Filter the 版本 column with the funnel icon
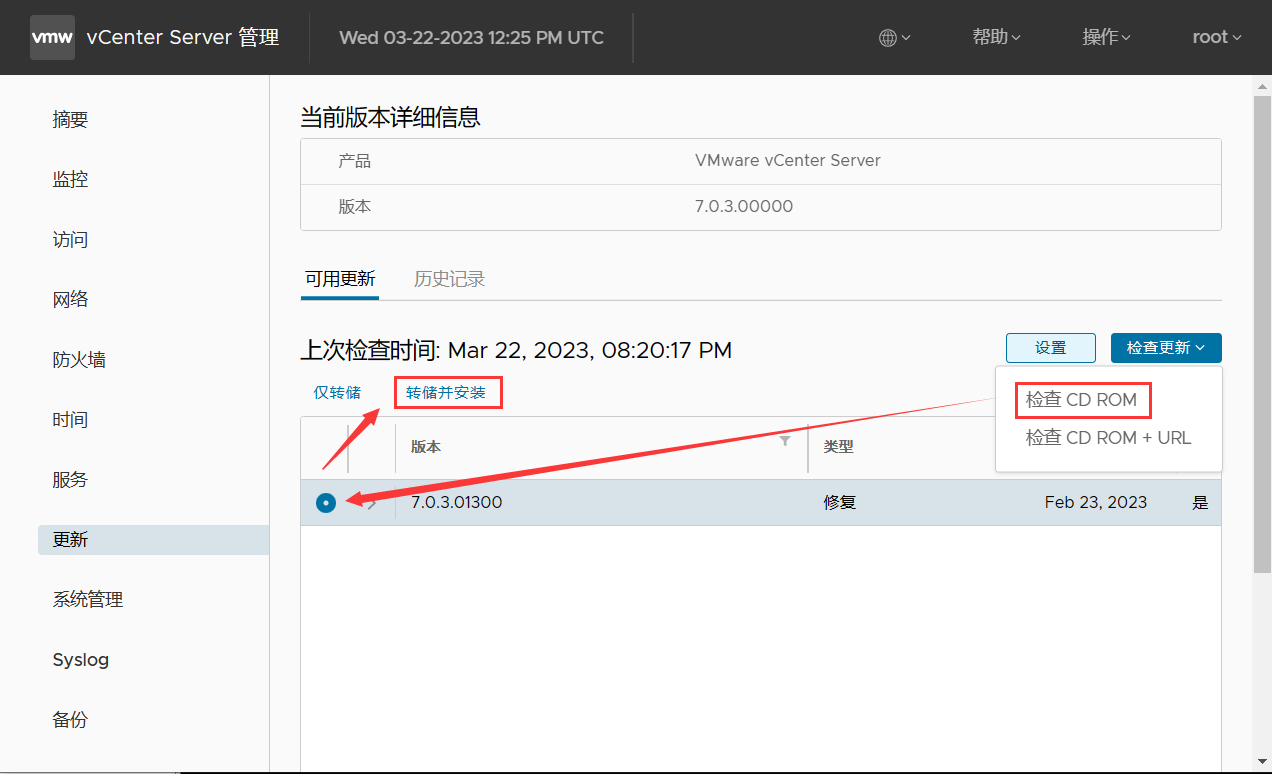This screenshot has width=1272, height=774. [785, 441]
